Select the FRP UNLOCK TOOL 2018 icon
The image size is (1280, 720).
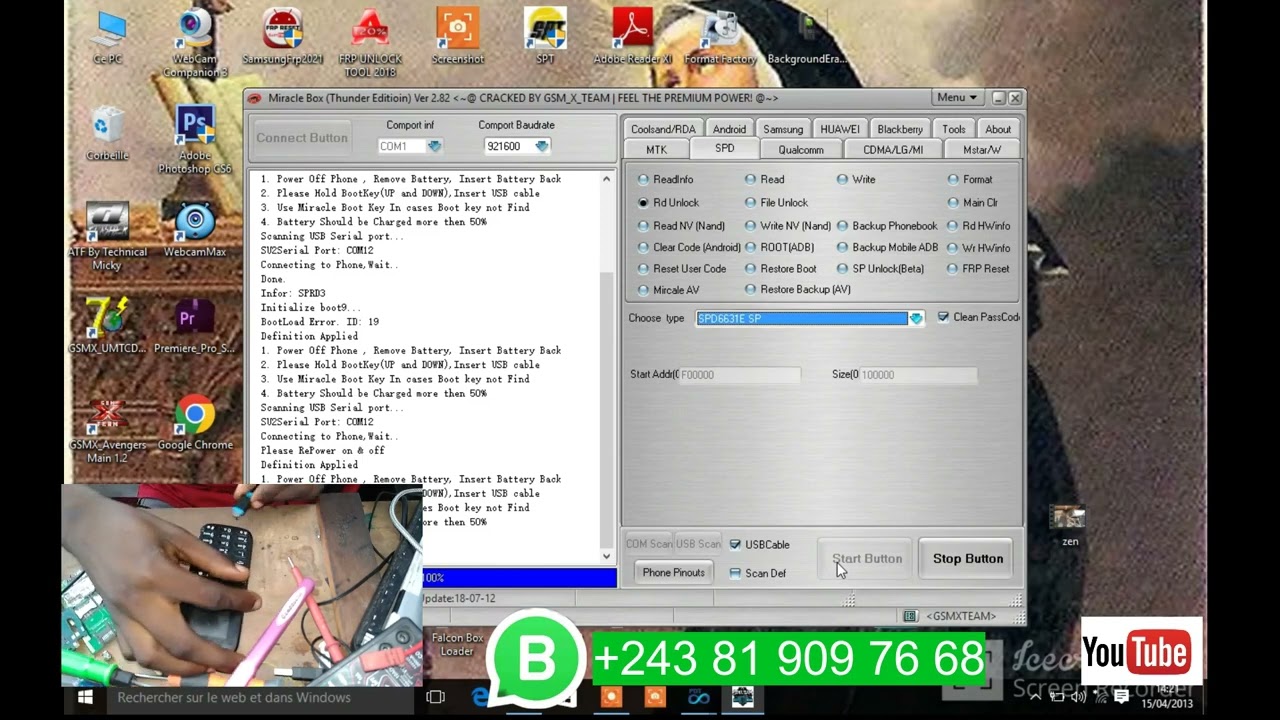pyautogui.click(x=370, y=43)
